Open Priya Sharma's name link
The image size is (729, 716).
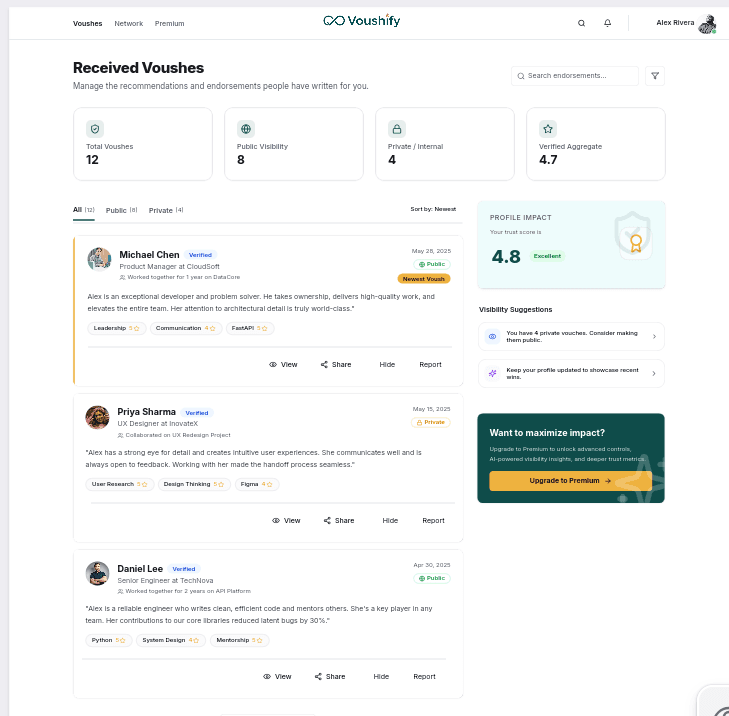point(146,412)
